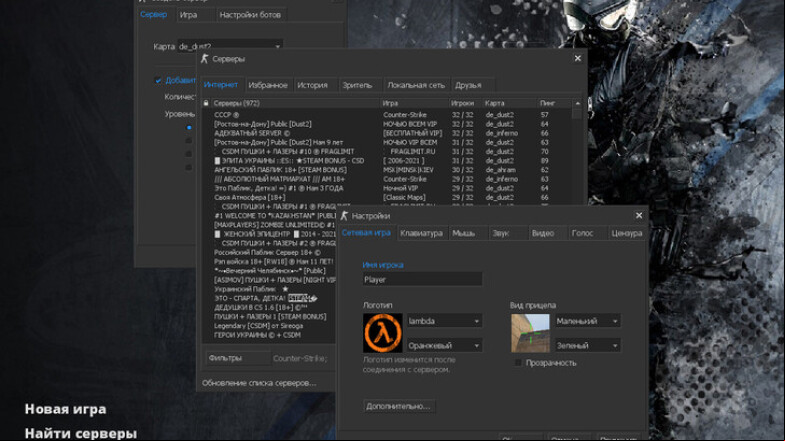Click the Фильтры button
The width and height of the screenshot is (785, 441).
pyautogui.click(x=238, y=358)
